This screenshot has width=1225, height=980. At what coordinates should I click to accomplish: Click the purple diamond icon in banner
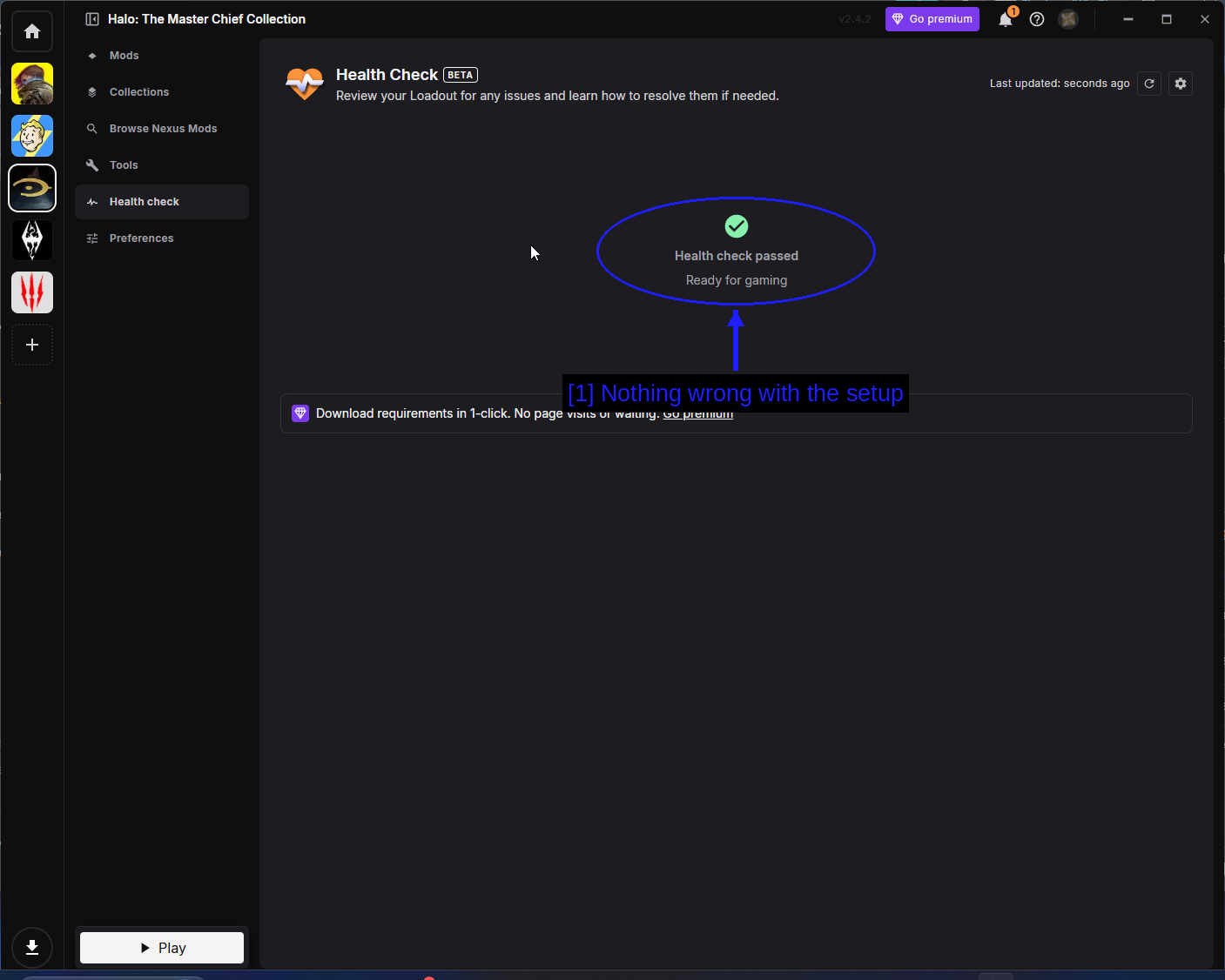300,413
